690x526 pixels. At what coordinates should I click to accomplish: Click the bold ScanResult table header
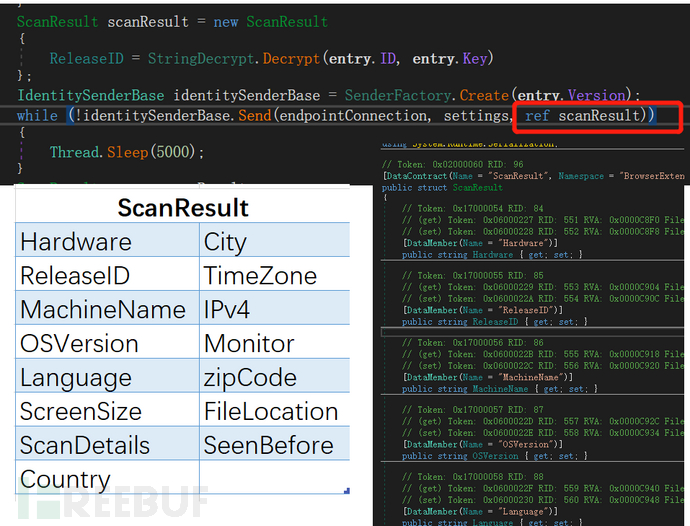(183, 208)
